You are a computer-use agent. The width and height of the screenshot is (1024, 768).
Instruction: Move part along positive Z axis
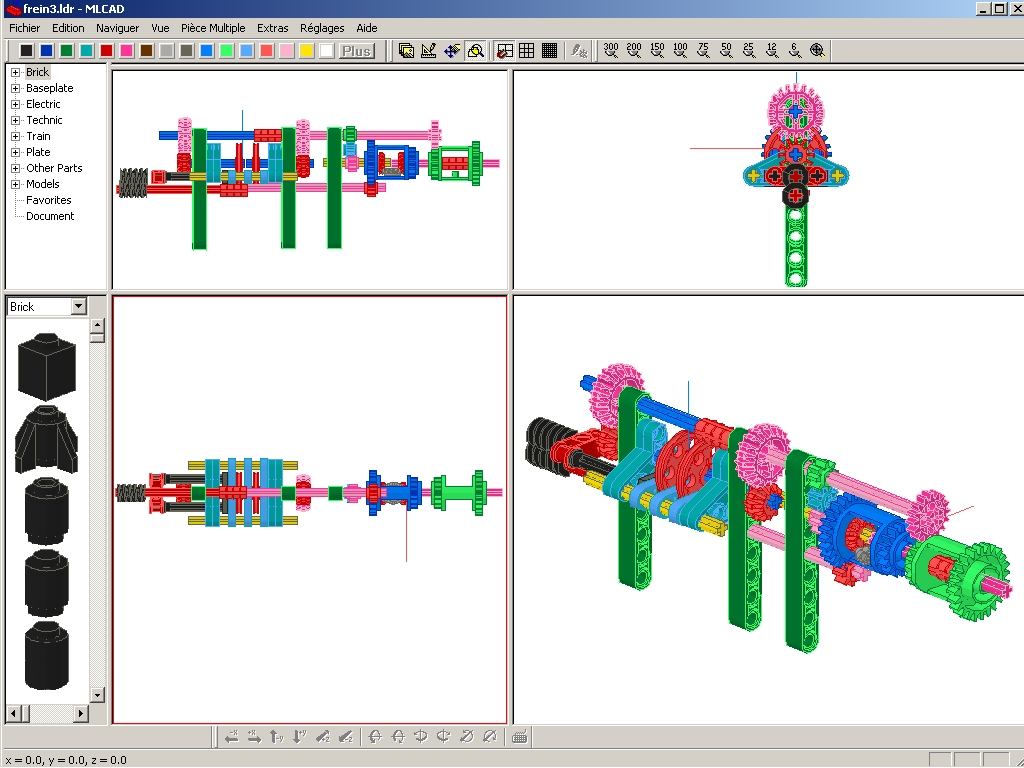coord(323,737)
